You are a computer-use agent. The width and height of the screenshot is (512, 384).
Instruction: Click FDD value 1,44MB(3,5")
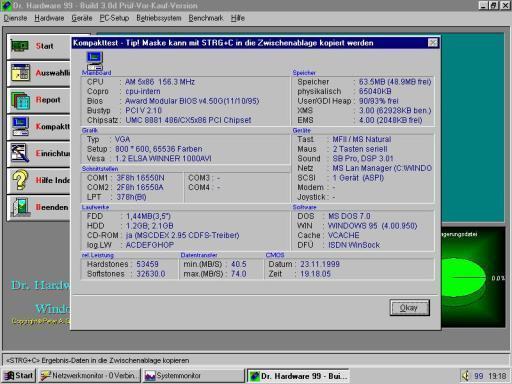148,216
